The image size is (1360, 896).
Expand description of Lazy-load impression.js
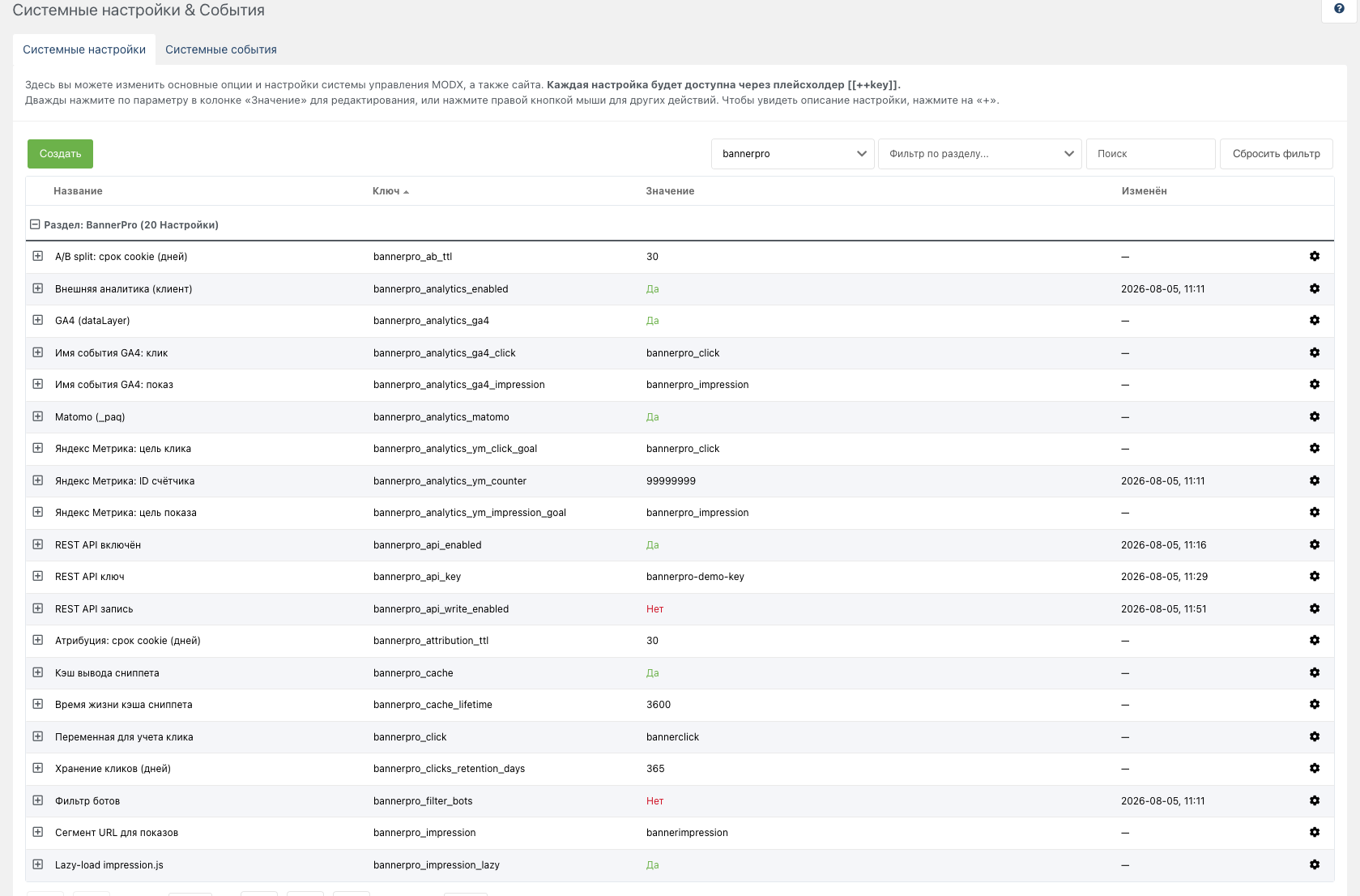coord(37,864)
